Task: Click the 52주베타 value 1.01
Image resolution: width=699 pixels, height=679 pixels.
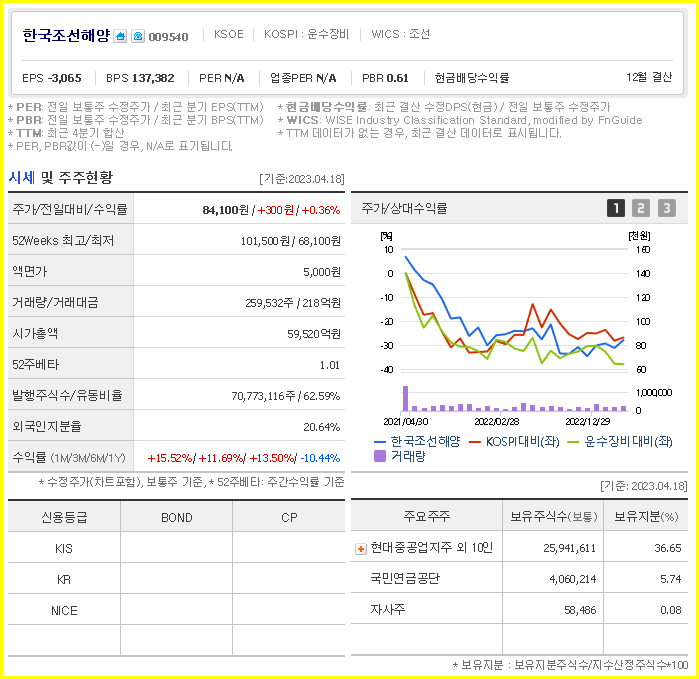Action: [330, 365]
